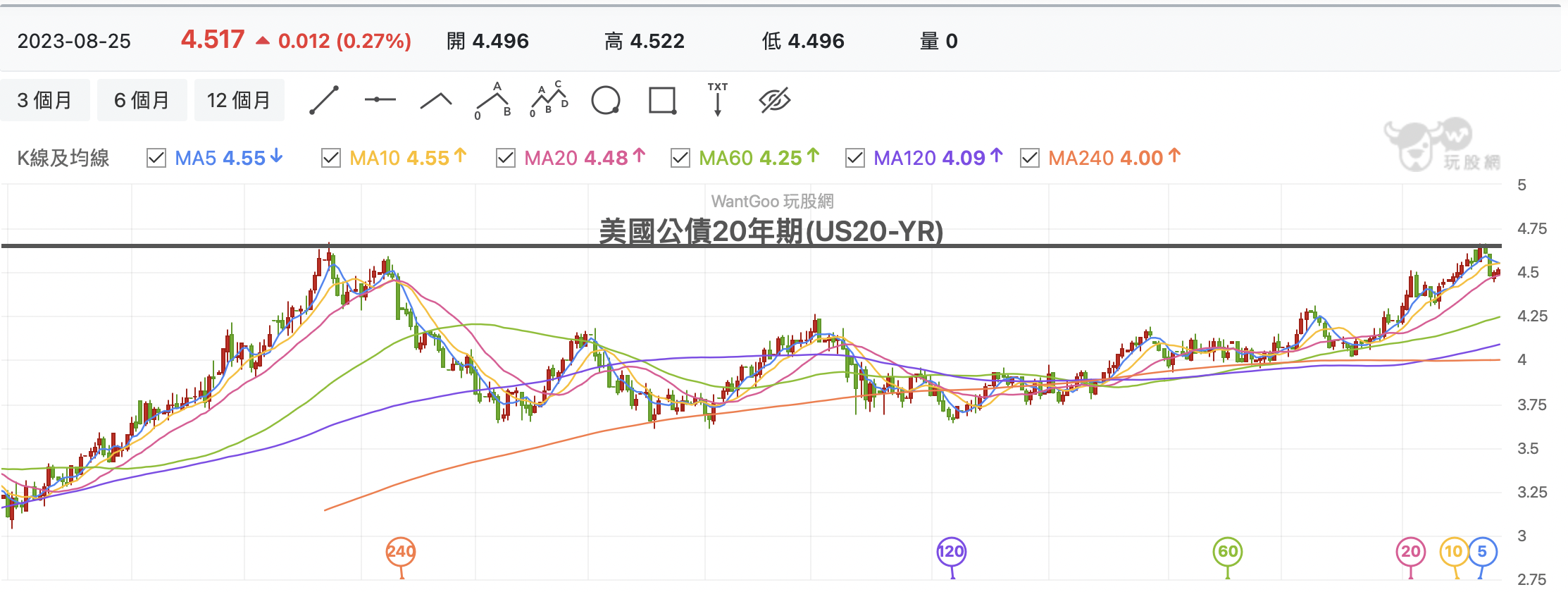The image size is (1568, 592).
Task: Toggle hide drawings eye-slash icon
Action: coord(775,100)
